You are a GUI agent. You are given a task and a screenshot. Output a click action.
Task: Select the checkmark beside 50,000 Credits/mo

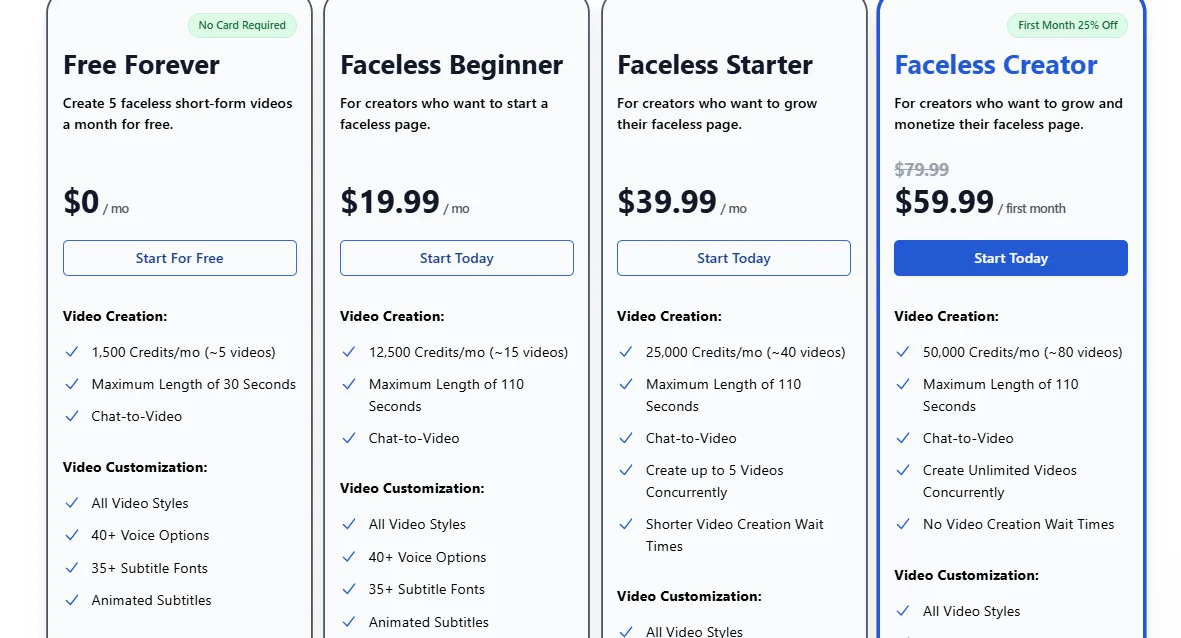[x=903, y=352]
